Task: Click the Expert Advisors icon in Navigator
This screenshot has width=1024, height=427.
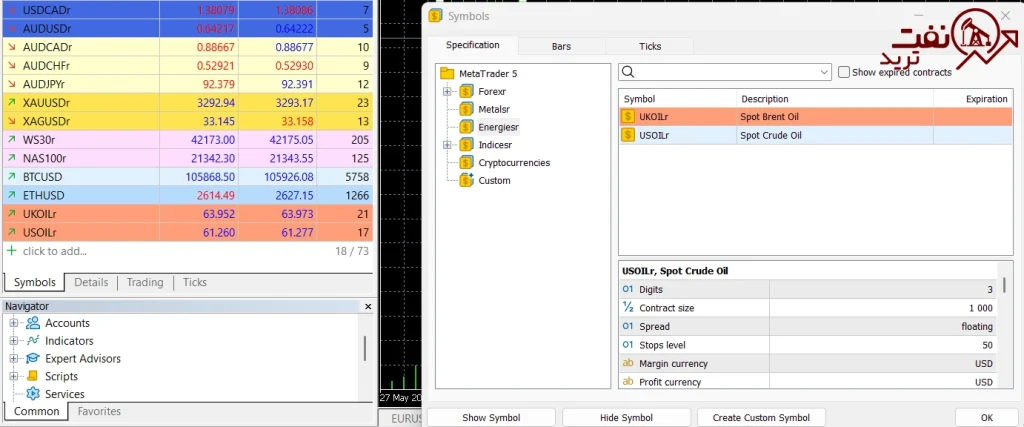Action: (33, 358)
